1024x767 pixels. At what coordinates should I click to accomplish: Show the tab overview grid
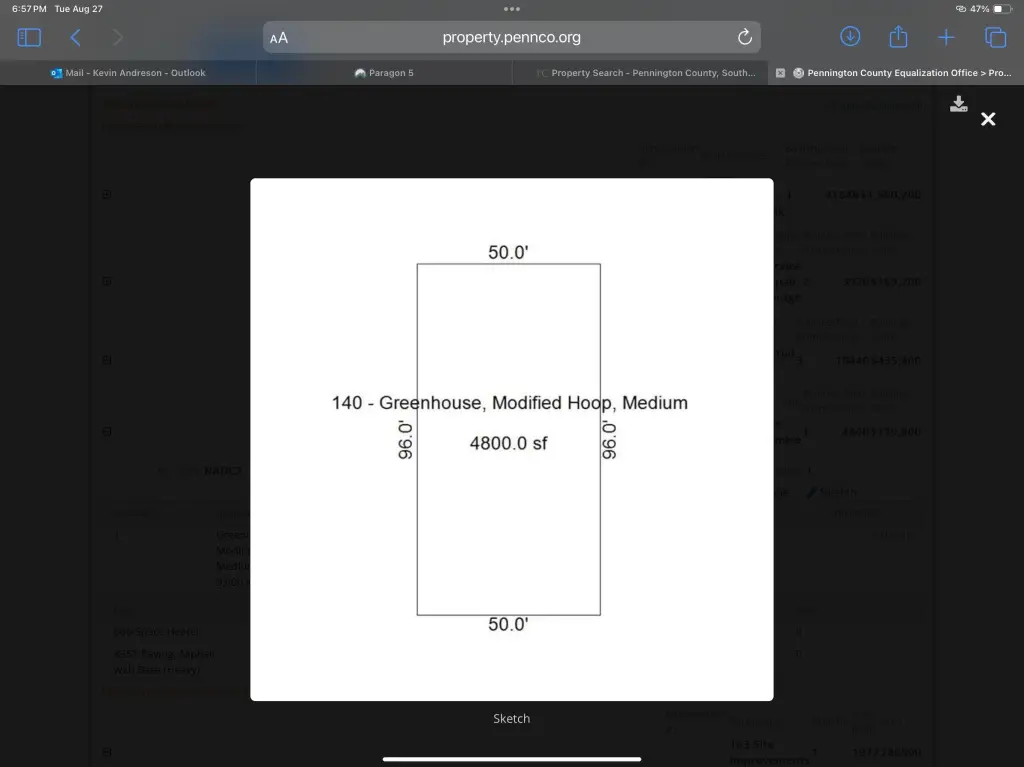[x=995, y=38]
